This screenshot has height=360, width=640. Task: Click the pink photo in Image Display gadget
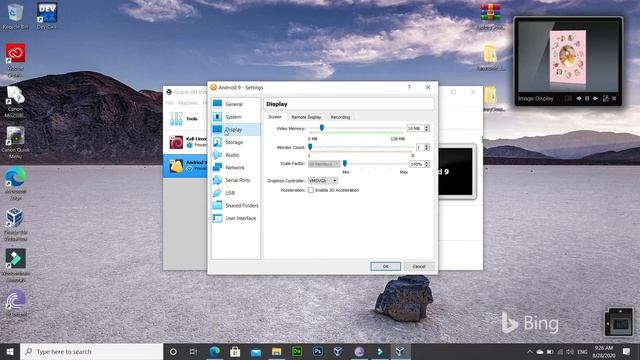568,57
